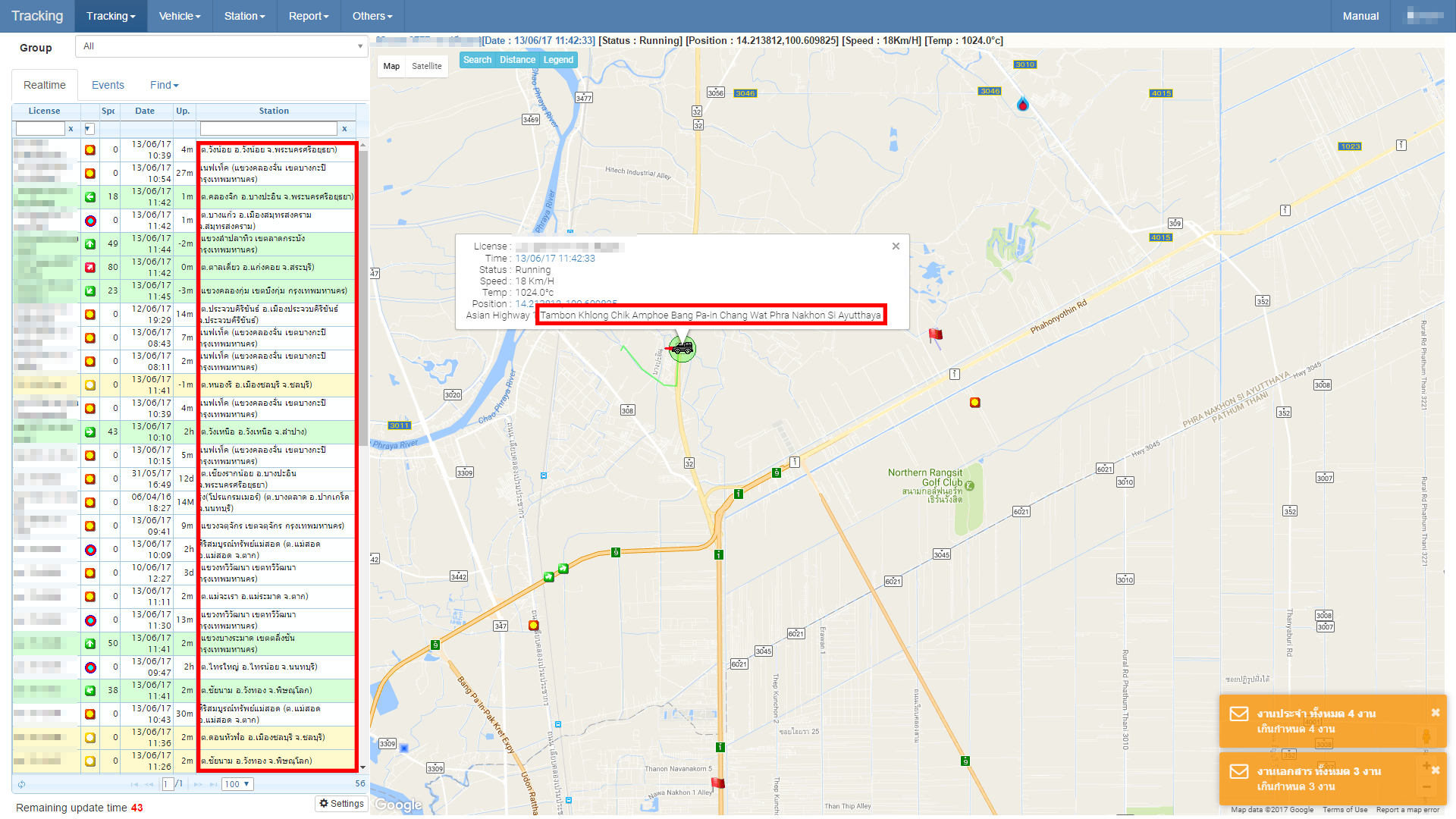Click the green up-arrow icon, speed 49 row

(90, 244)
